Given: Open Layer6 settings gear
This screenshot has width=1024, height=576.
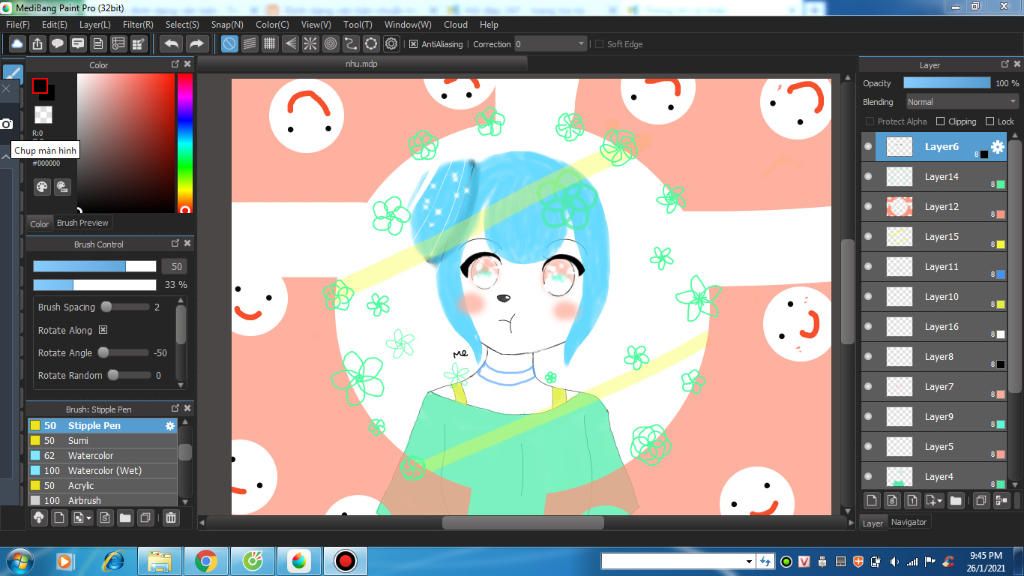Looking at the screenshot, I should 997,147.
